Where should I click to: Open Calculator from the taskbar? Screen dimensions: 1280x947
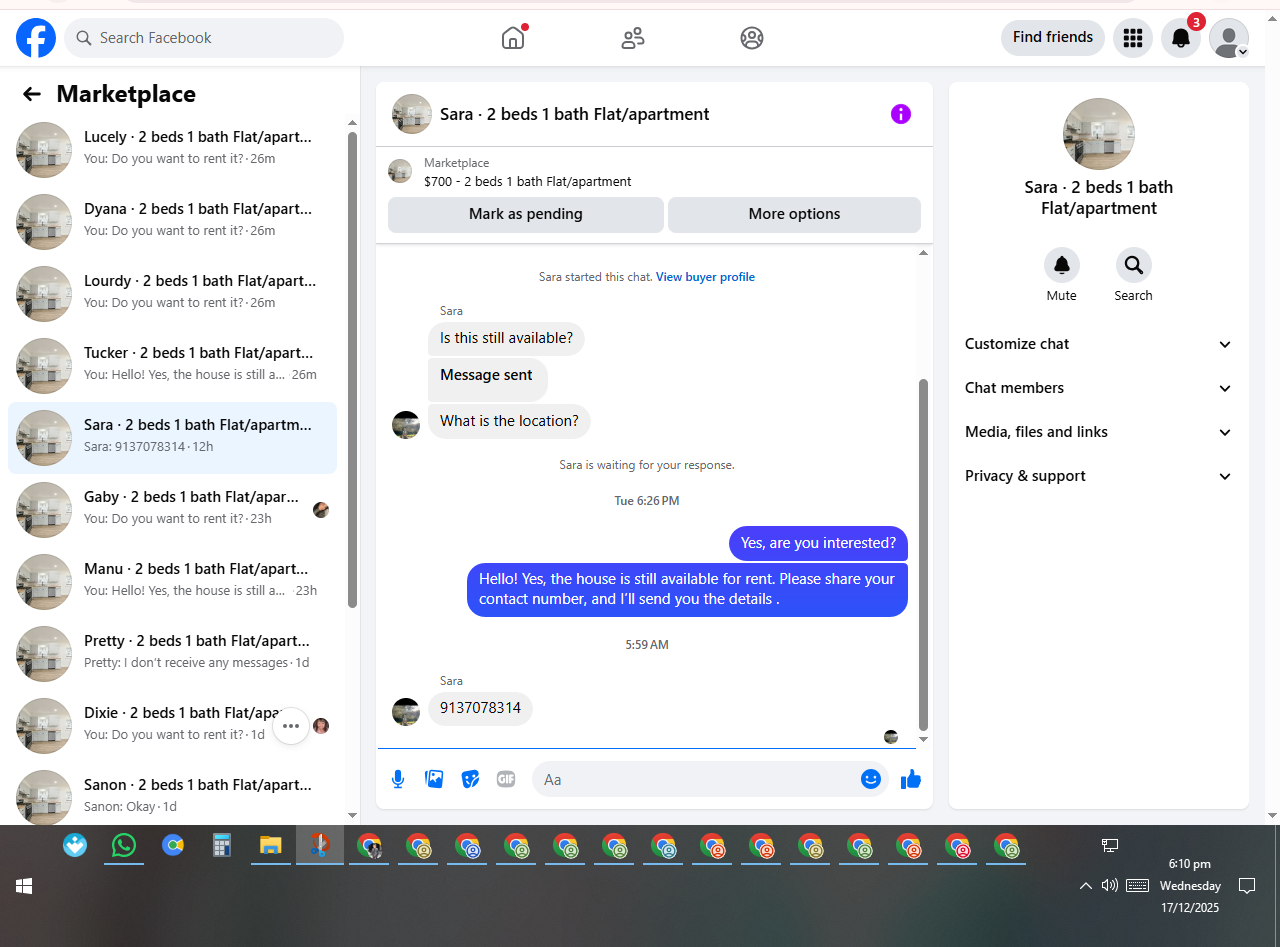[x=222, y=846]
